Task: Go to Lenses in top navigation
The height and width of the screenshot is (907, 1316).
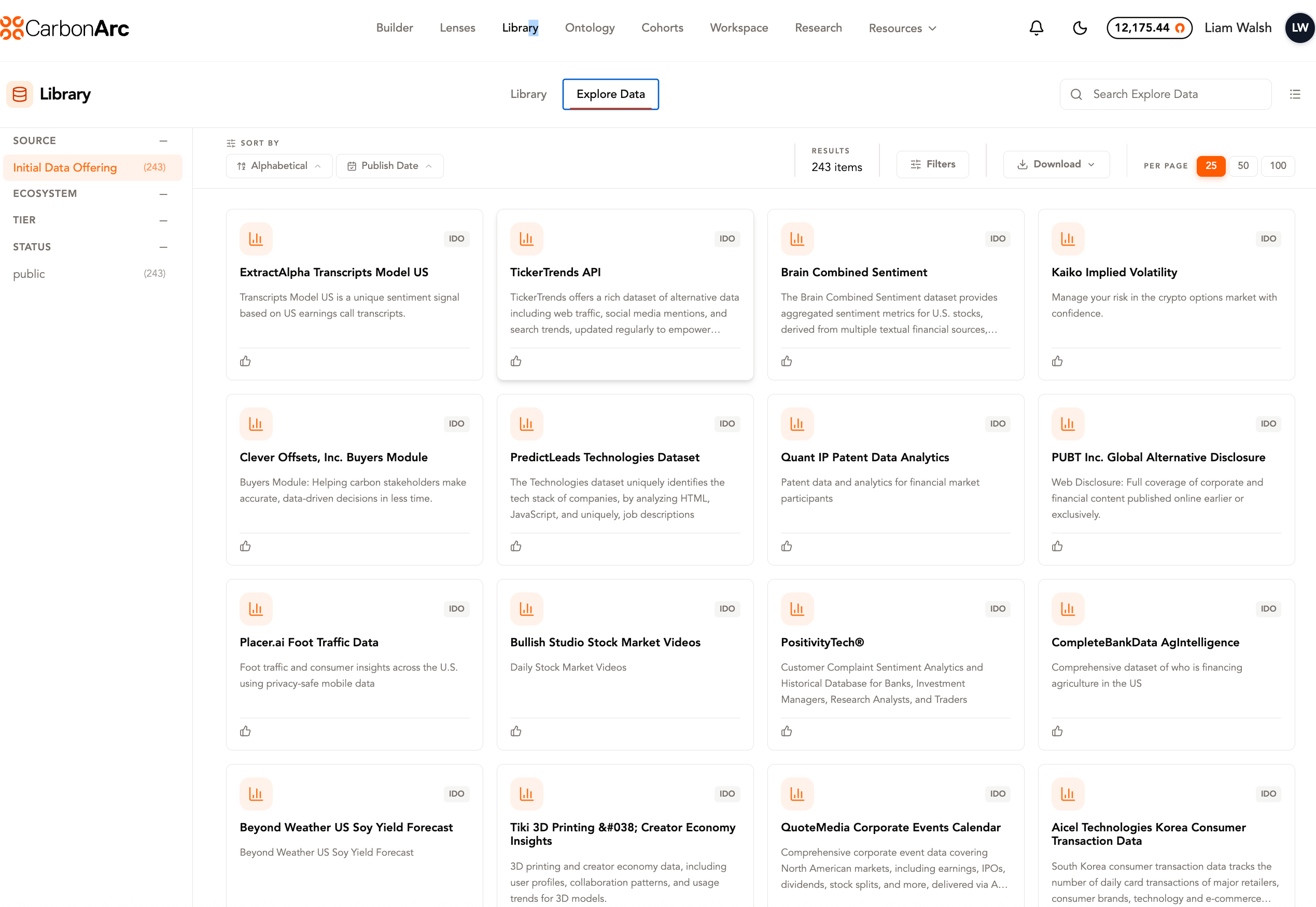Action: 458,28
